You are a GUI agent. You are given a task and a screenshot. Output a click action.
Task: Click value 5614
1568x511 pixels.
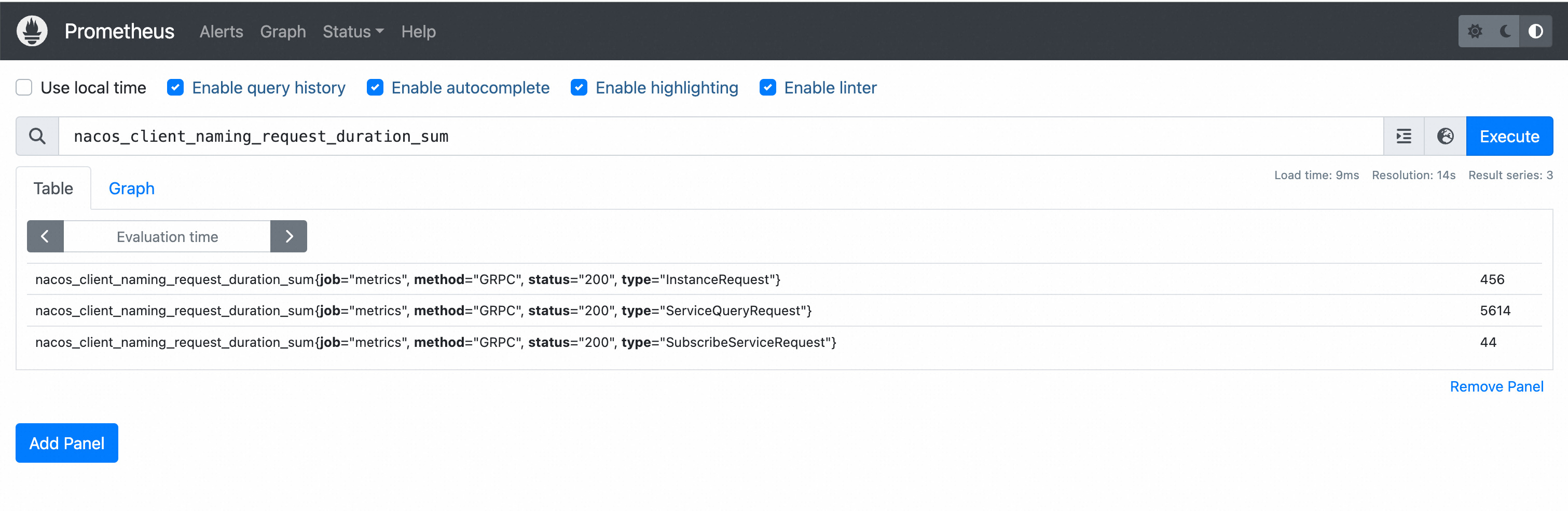click(x=1495, y=311)
